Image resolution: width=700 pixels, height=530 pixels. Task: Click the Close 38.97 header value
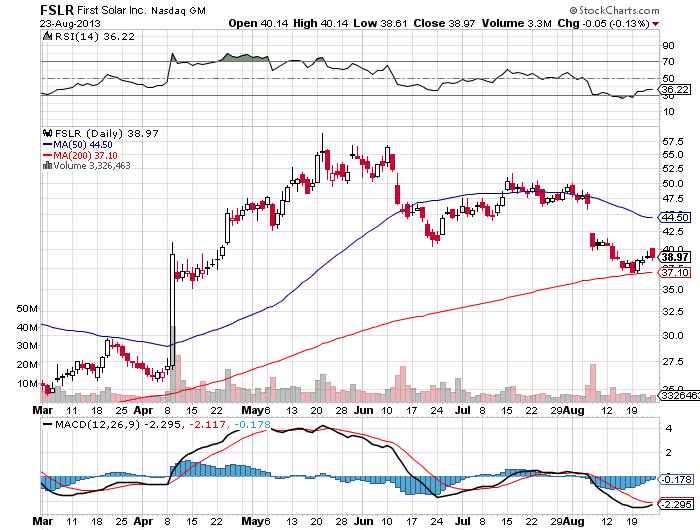coord(444,23)
